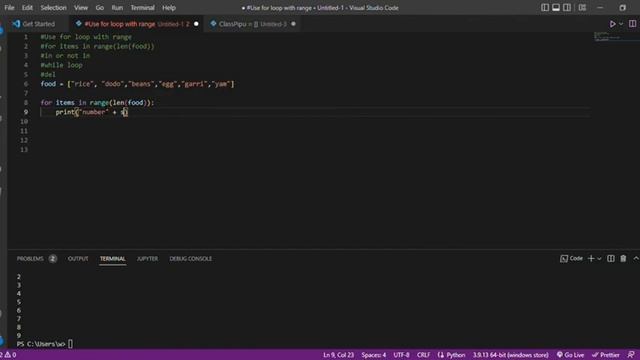Click the '#del' comment on line 5
Viewport: 640px width, 360px height.
click(x=48, y=75)
